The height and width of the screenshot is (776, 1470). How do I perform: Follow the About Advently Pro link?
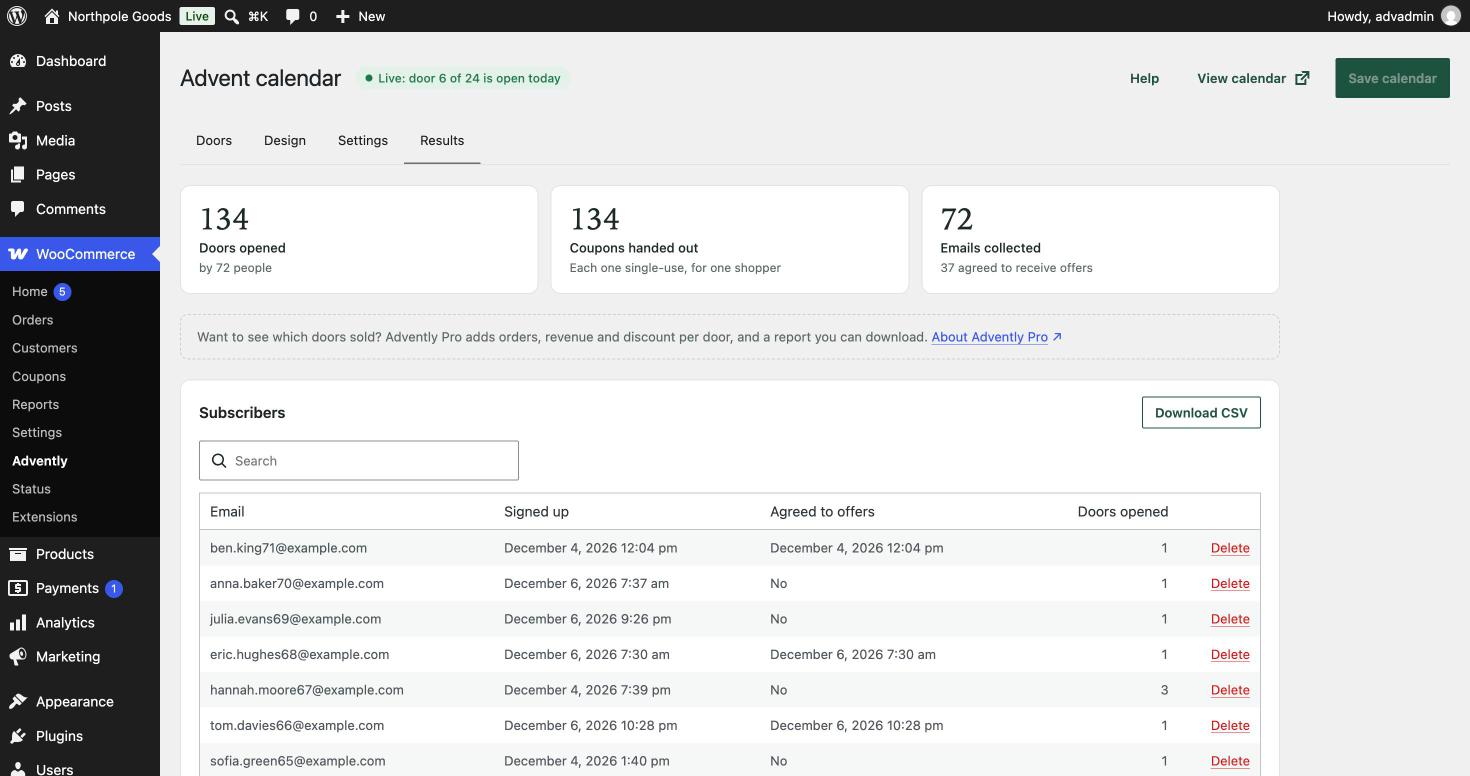[996, 337]
